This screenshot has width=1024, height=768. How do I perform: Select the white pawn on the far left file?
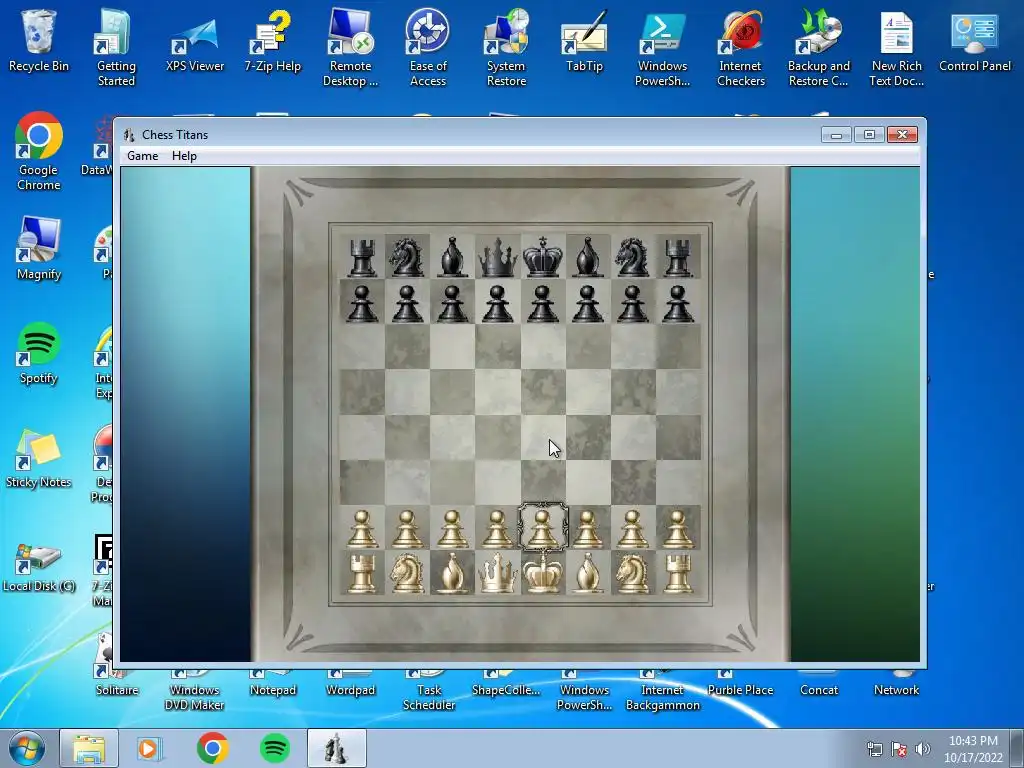click(x=362, y=528)
